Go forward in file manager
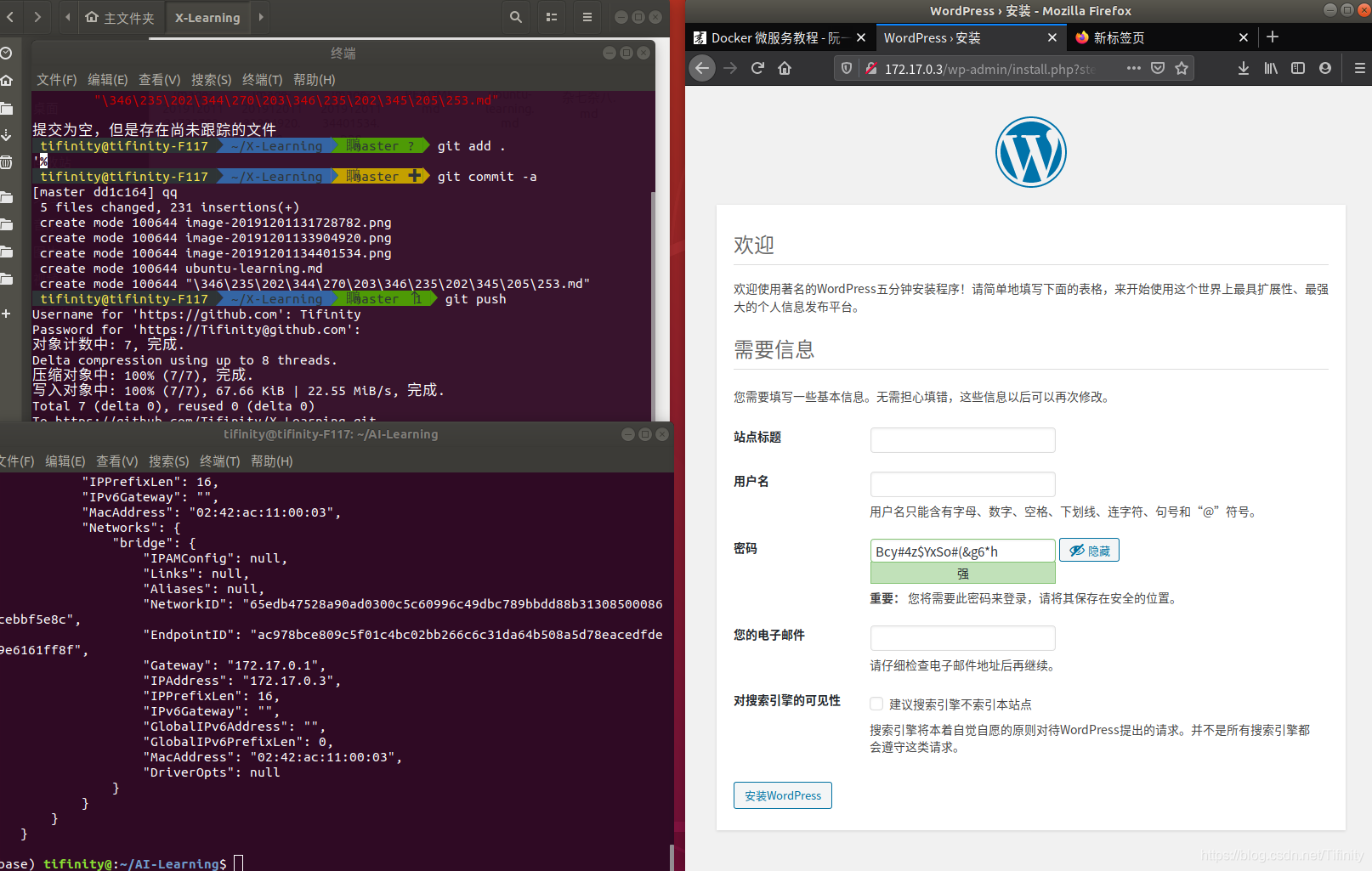 (37, 17)
